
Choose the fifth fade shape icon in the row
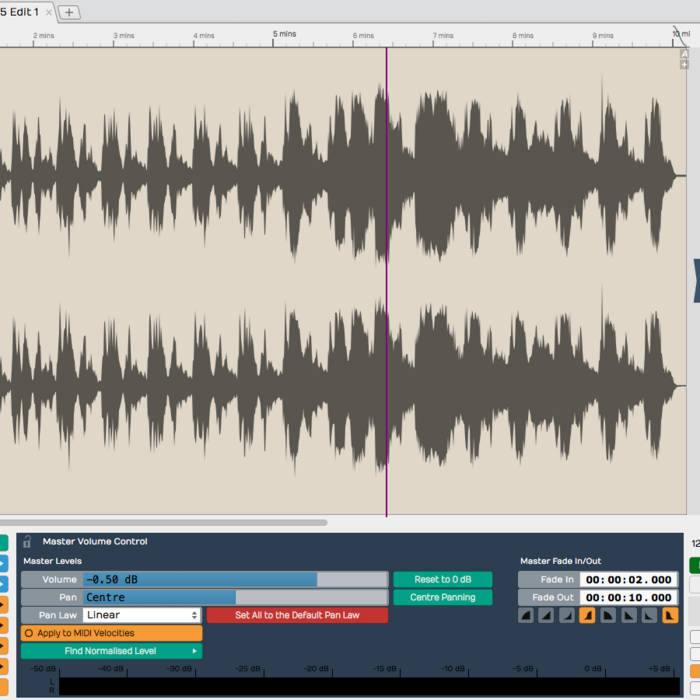pos(608,616)
